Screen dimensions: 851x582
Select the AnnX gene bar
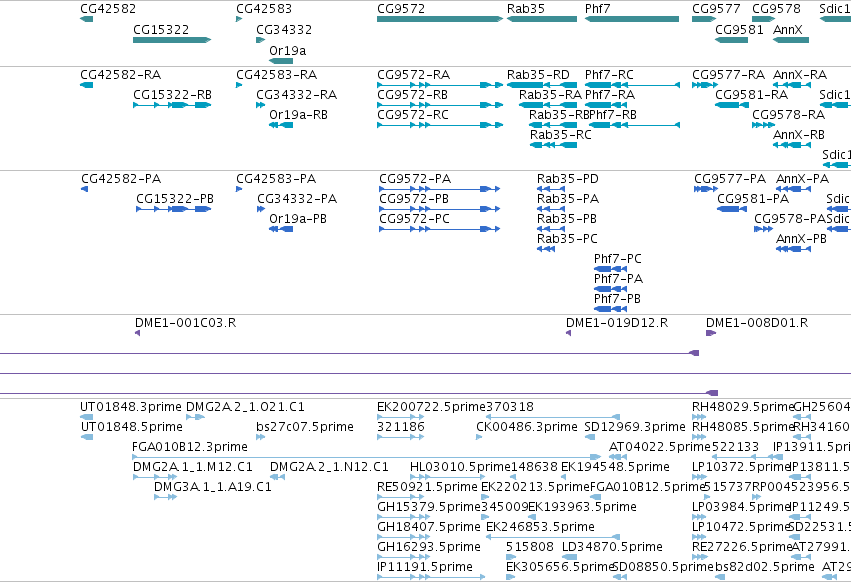click(x=791, y=40)
